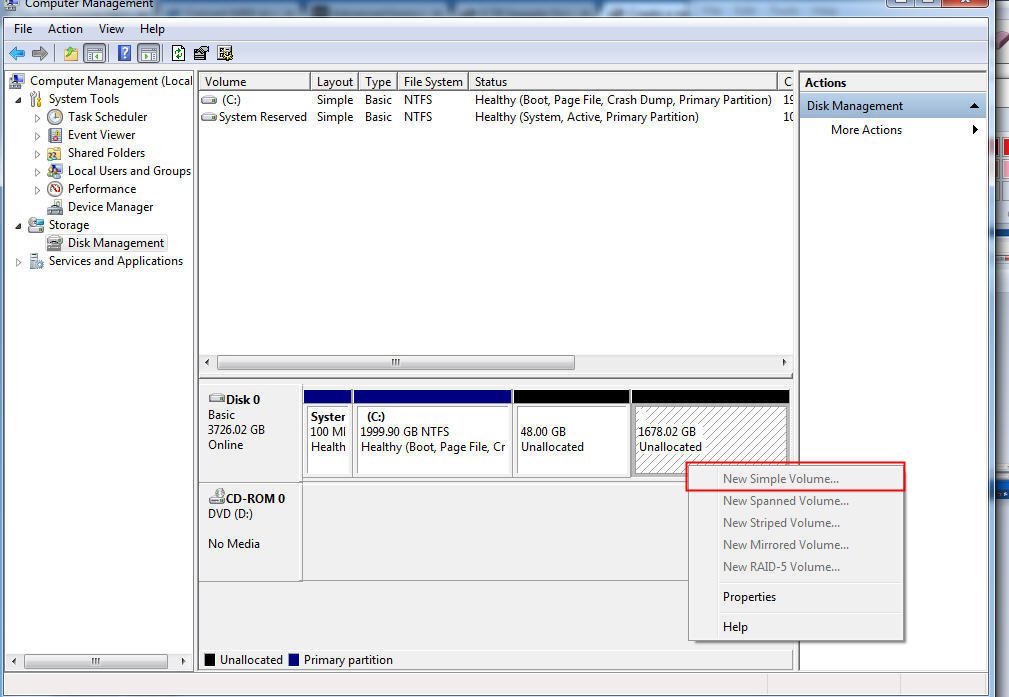Expand the Shared Folders node
The image size is (1009, 697).
[x=37, y=154]
